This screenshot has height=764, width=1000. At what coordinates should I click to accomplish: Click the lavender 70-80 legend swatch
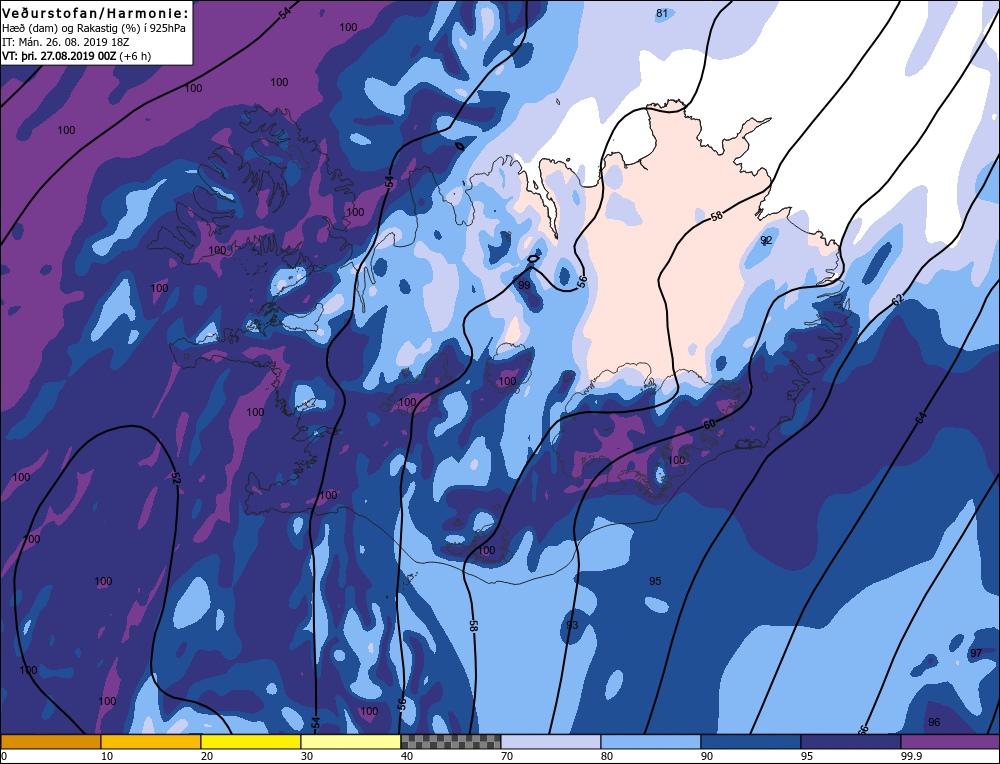tap(551, 742)
